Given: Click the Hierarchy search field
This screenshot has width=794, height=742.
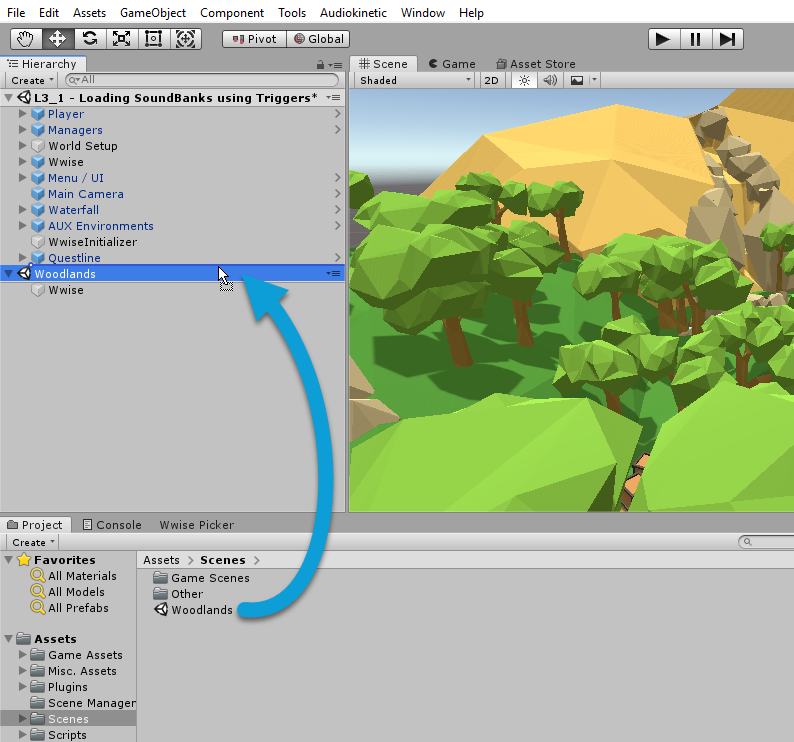Looking at the screenshot, I should pyautogui.click(x=200, y=80).
